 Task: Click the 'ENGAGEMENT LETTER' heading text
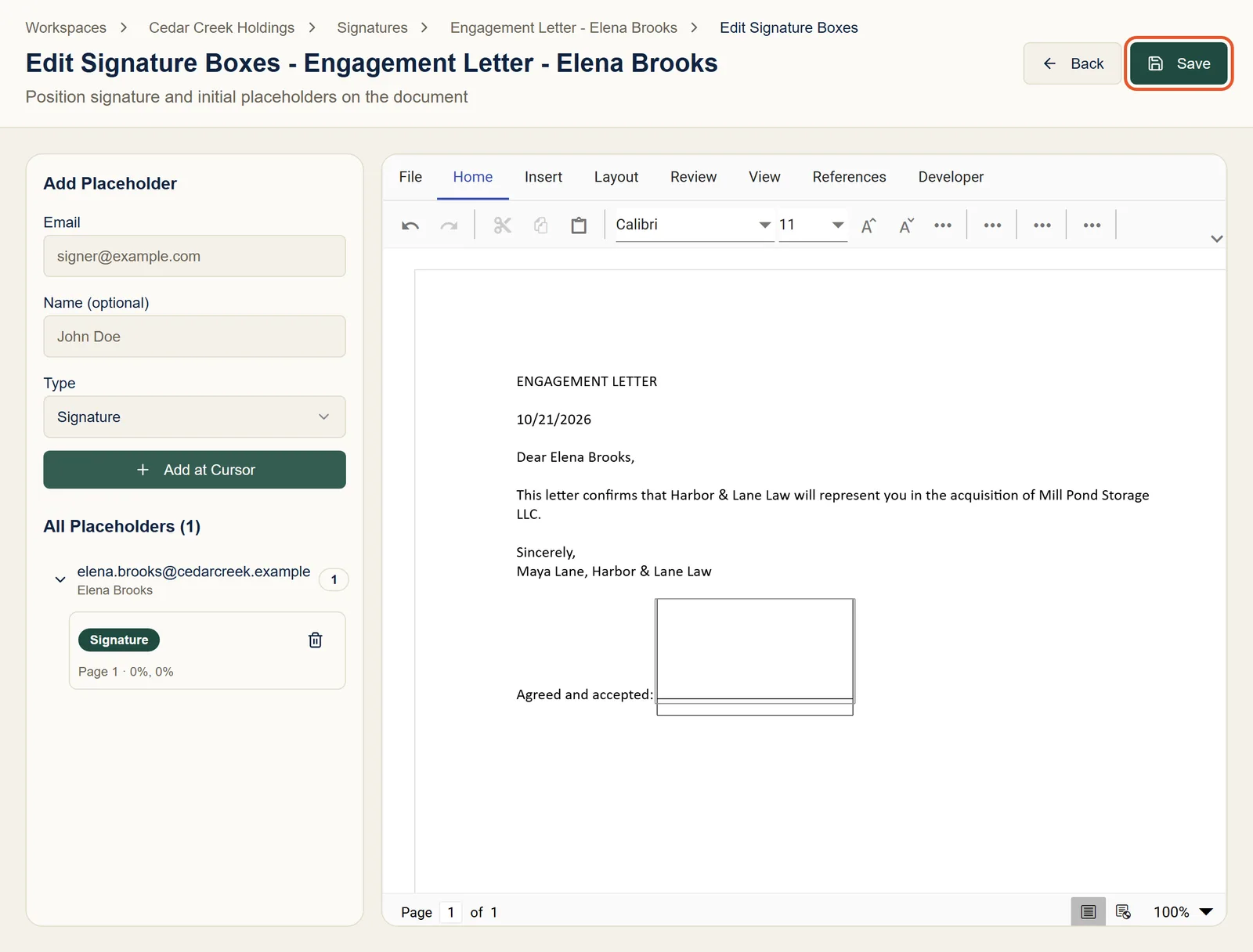pos(587,382)
